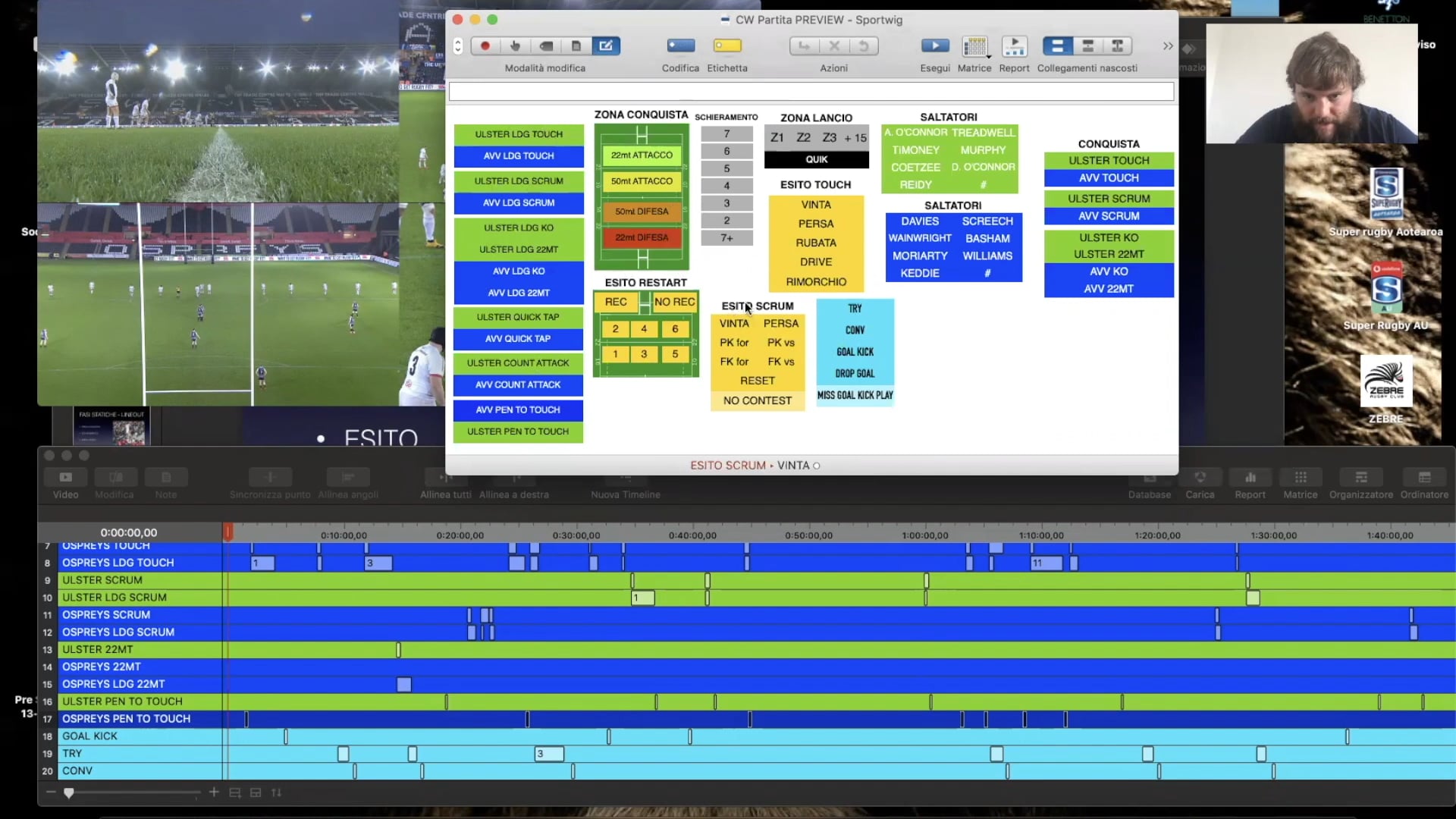Image resolution: width=1456 pixels, height=819 pixels.
Task: Open the Ordinatore icon
Action: (x=1425, y=477)
